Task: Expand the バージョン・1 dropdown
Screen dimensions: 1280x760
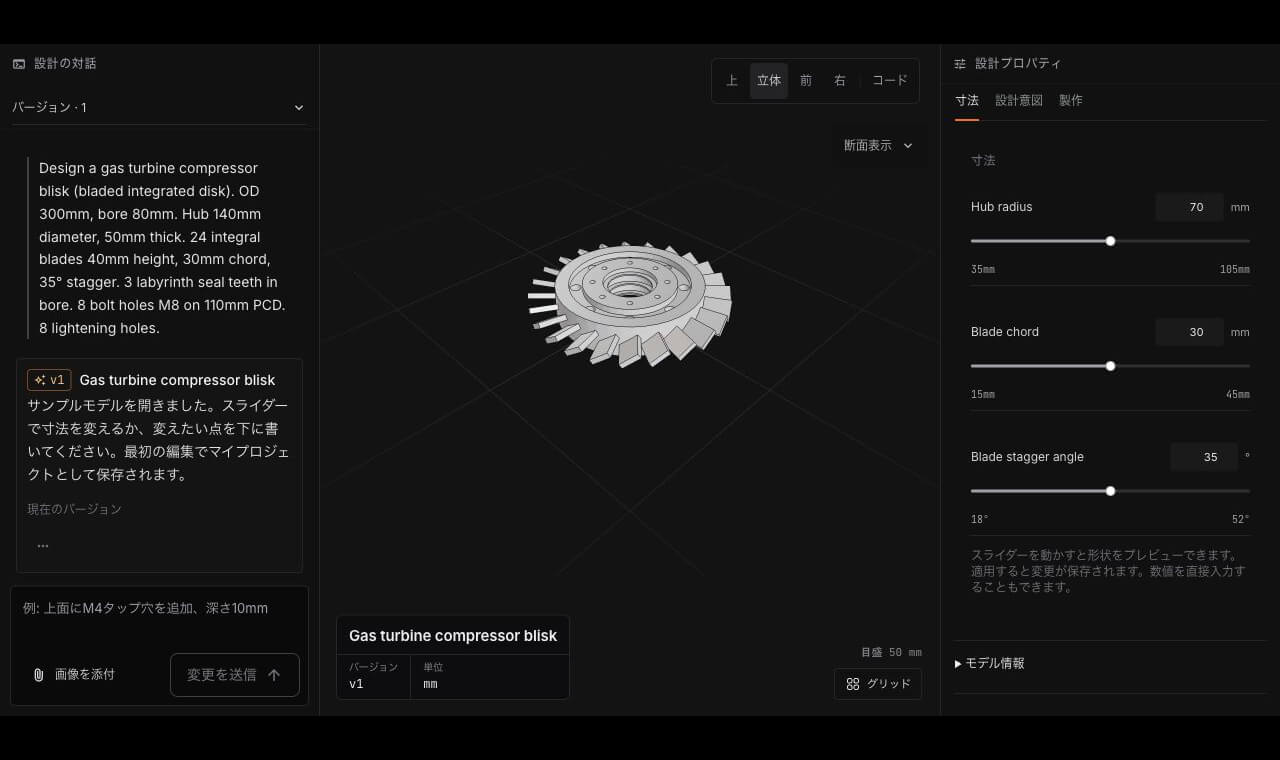Action: click(159, 107)
